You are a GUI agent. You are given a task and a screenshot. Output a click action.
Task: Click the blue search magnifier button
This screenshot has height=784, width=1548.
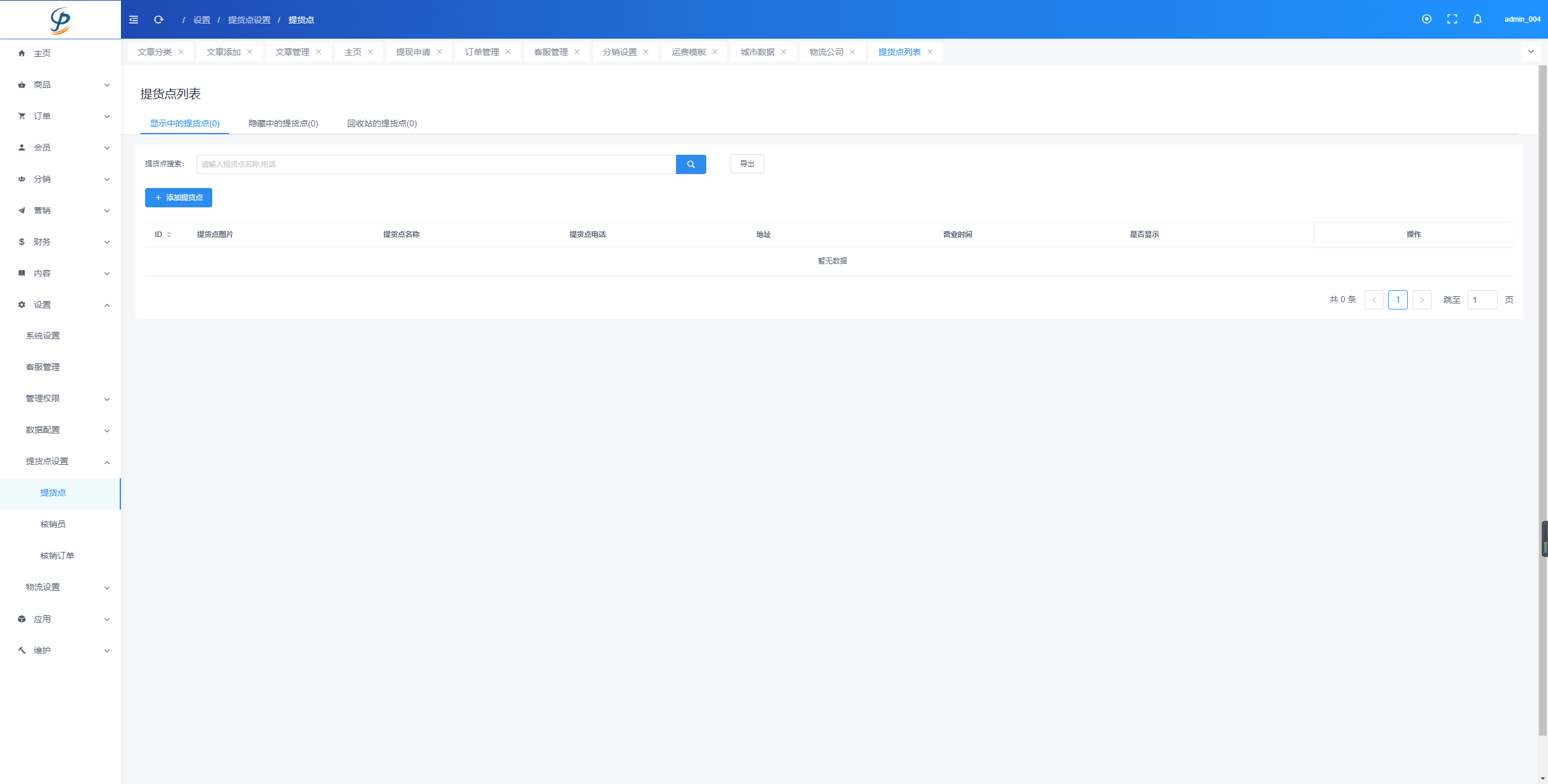coord(691,164)
